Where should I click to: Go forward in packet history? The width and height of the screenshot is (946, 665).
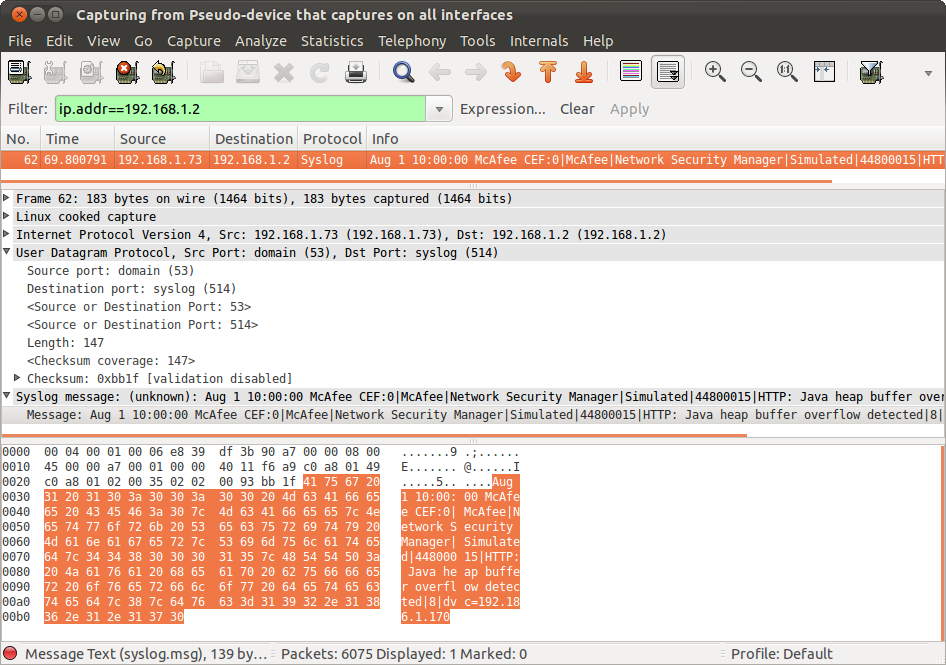(476, 72)
